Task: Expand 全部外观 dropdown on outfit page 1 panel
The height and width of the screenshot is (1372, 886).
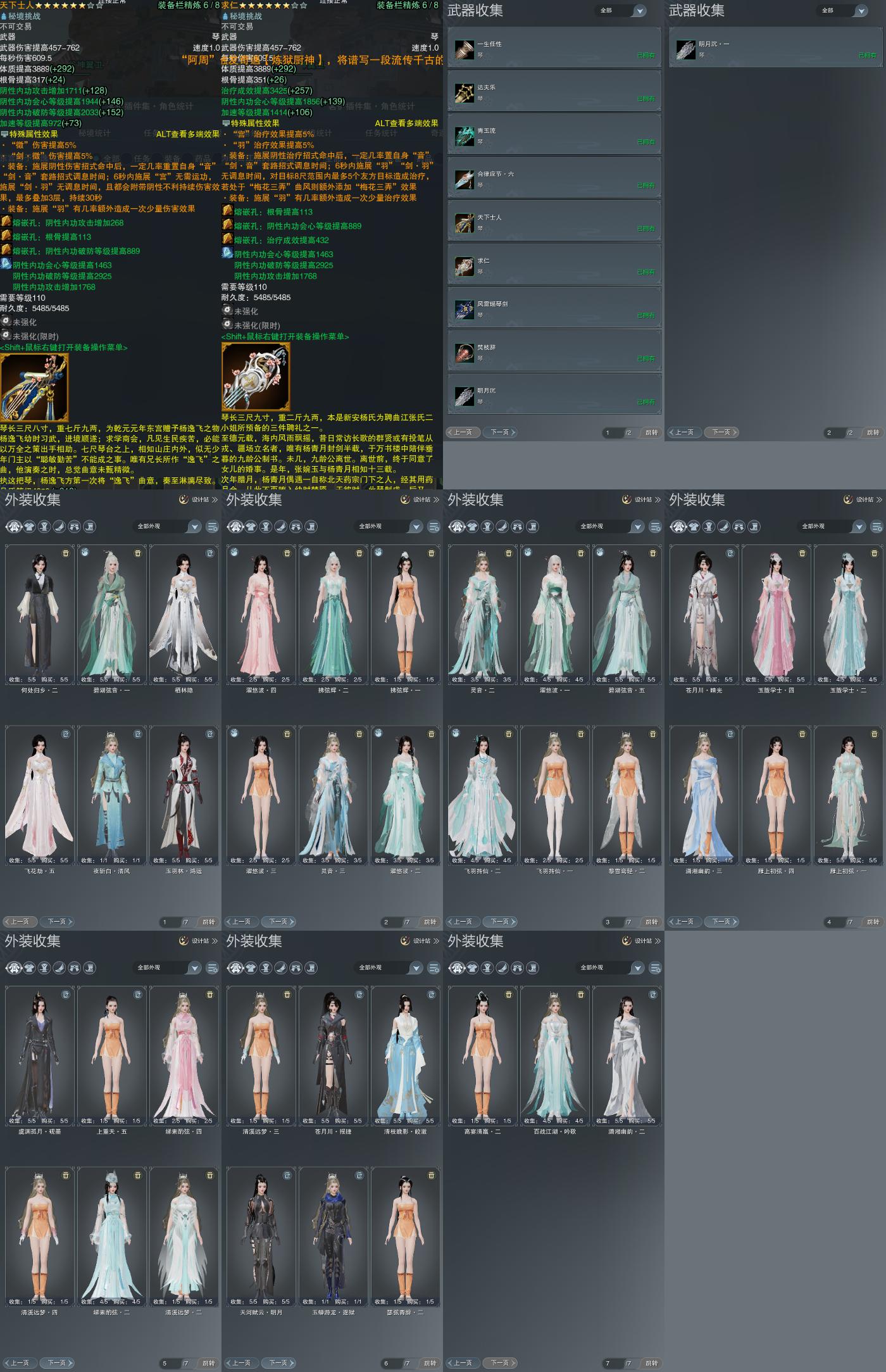Action: coord(168,526)
